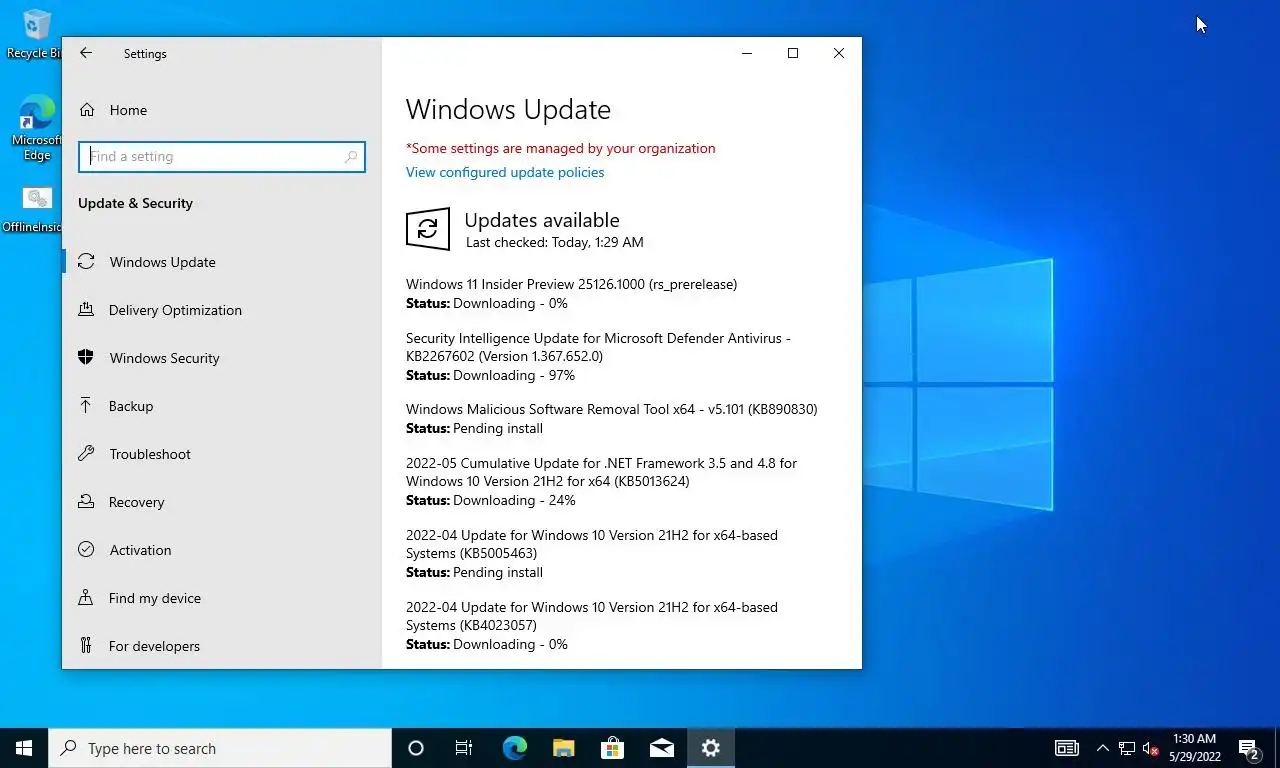Click the muted volume tray icon
This screenshot has width=1280, height=768.
[x=1150, y=748]
